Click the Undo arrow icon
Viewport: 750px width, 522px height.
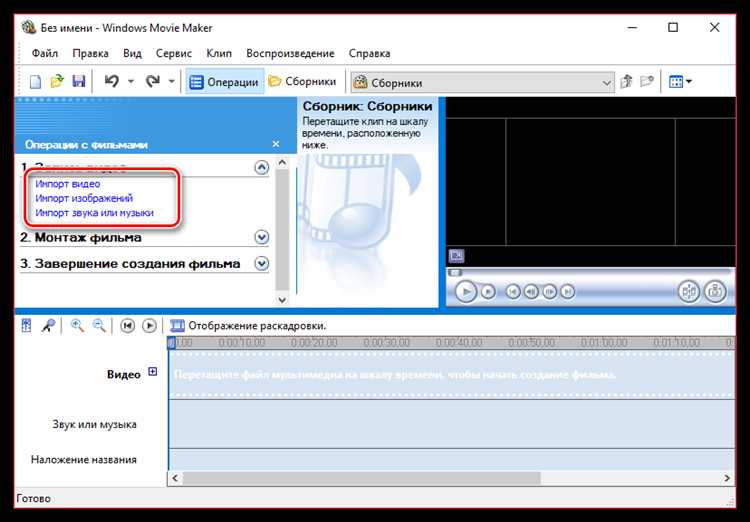113,82
